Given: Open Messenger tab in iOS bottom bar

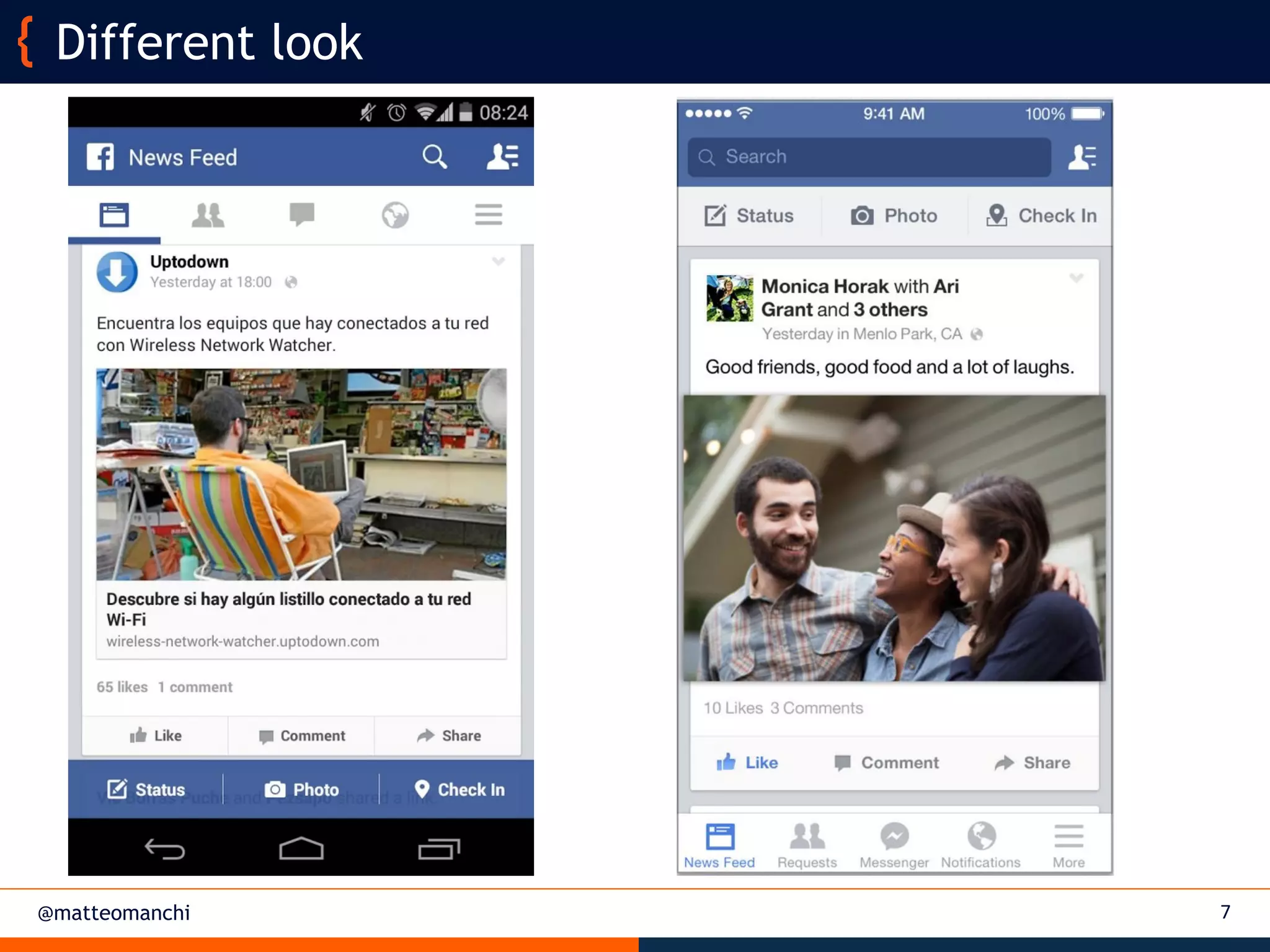Looking at the screenshot, I should click(x=894, y=844).
